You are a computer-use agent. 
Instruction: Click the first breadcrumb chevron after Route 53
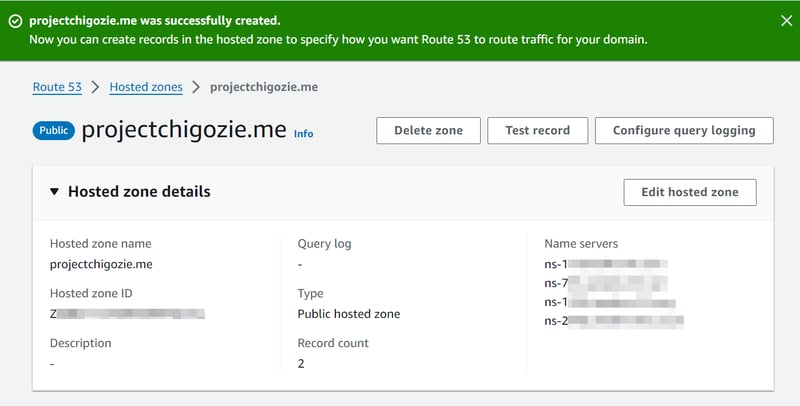coord(96,87)
